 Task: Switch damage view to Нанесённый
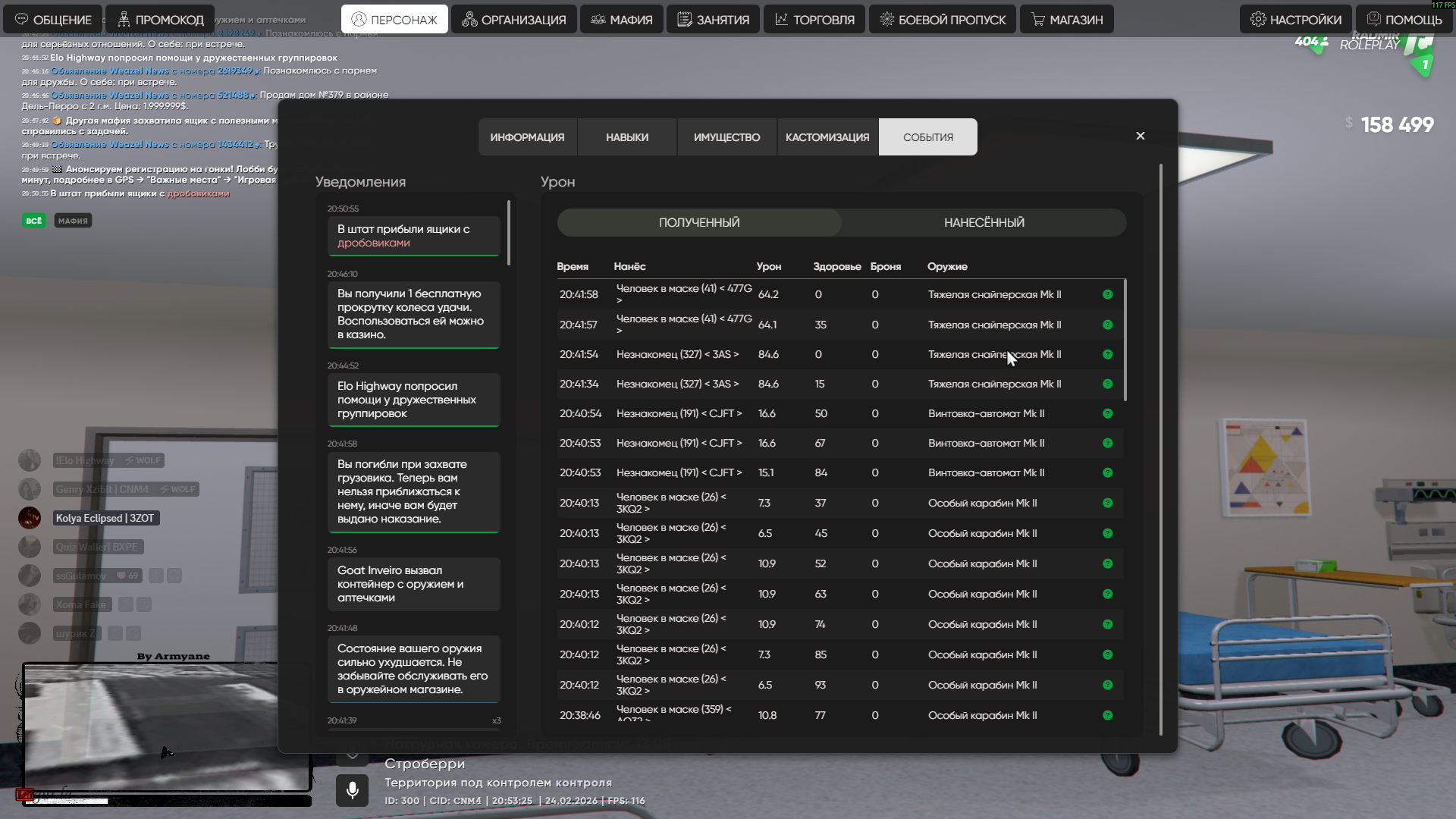coord(984,222)
